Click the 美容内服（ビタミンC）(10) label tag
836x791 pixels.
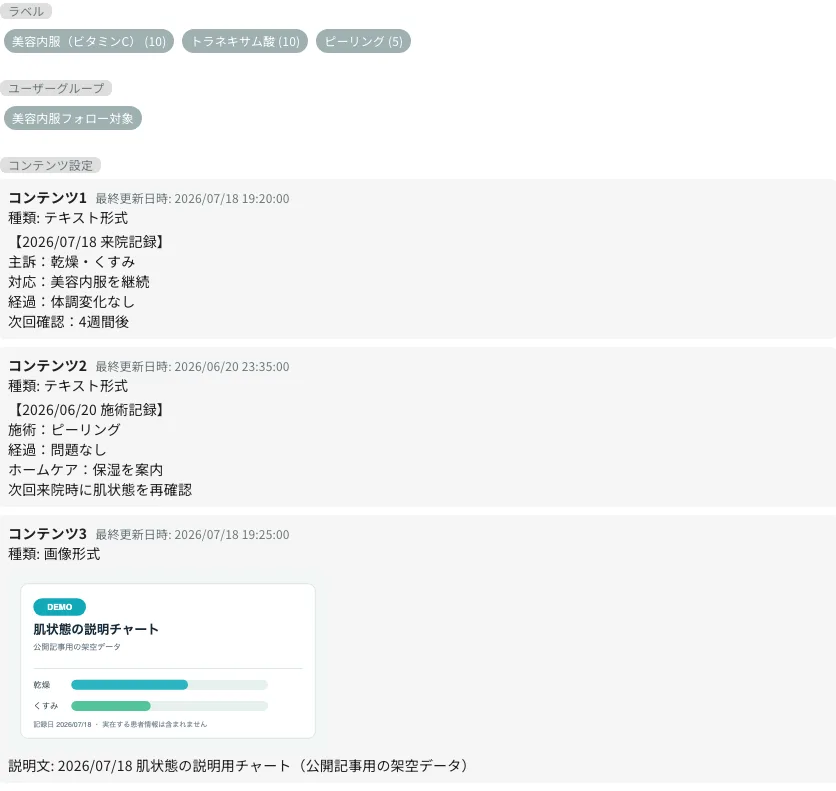coord(89,41)
